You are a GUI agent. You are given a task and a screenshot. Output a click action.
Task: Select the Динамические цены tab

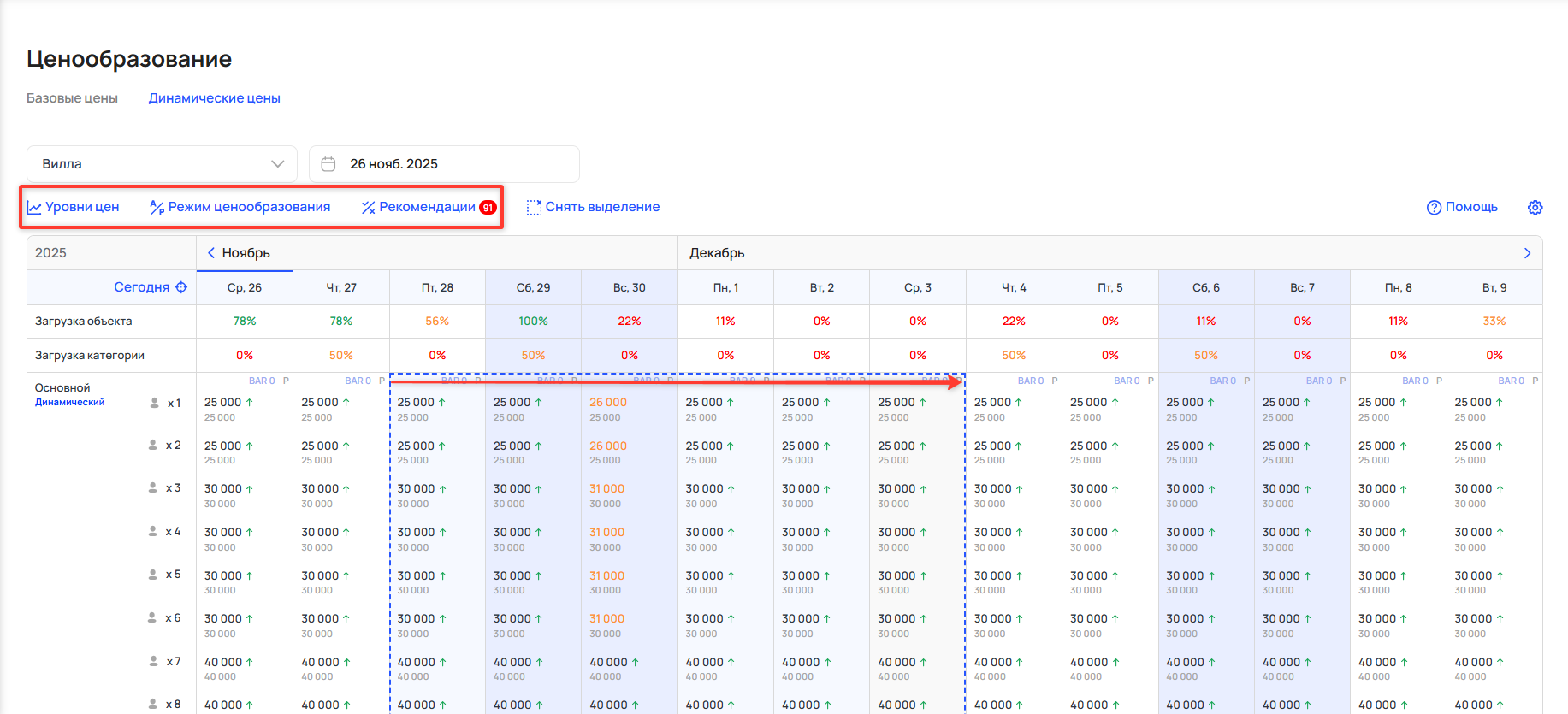[214, 98]
